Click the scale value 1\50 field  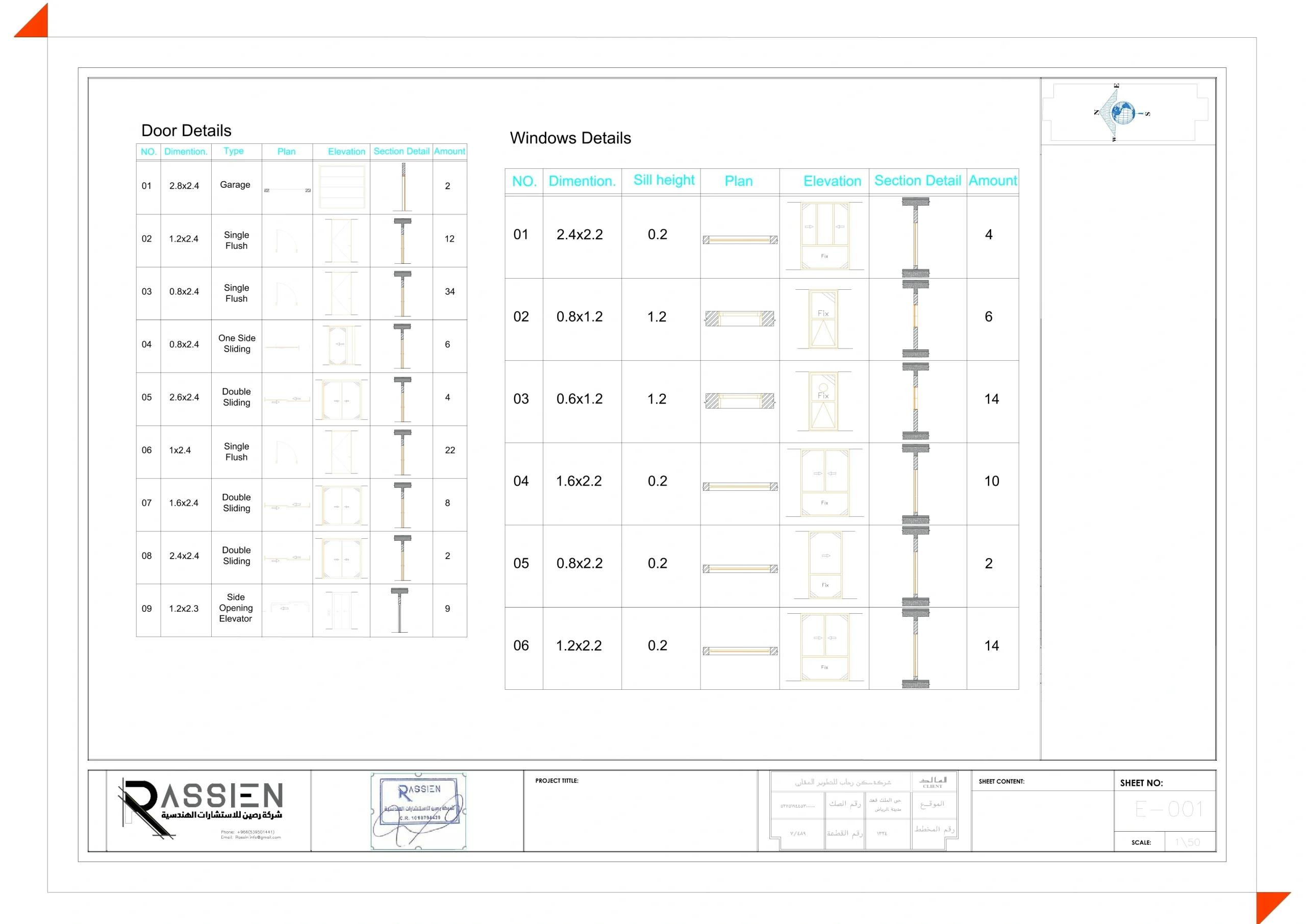pos(1187,842)
